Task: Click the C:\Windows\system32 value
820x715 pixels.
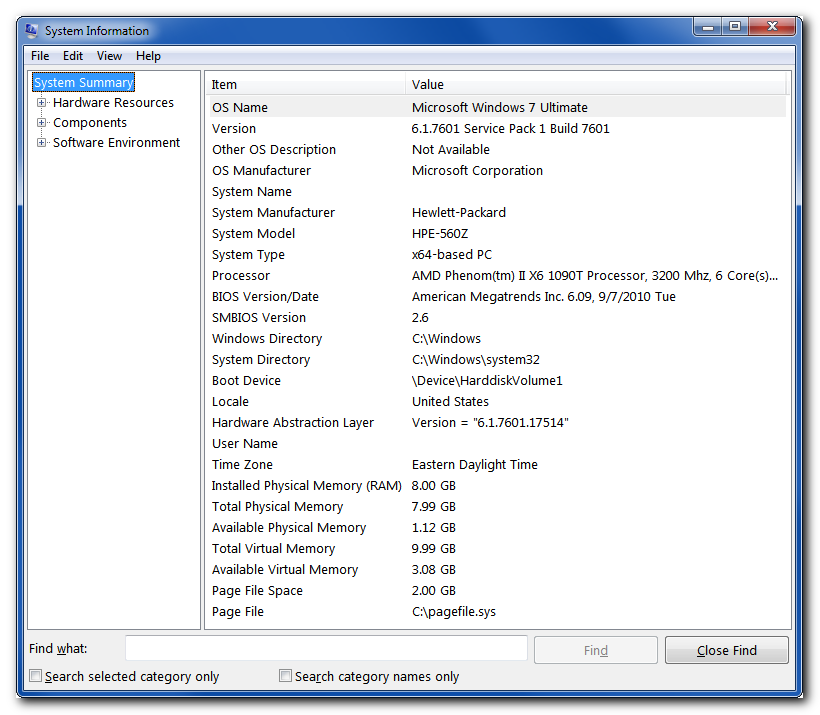Action: point(475,359)
